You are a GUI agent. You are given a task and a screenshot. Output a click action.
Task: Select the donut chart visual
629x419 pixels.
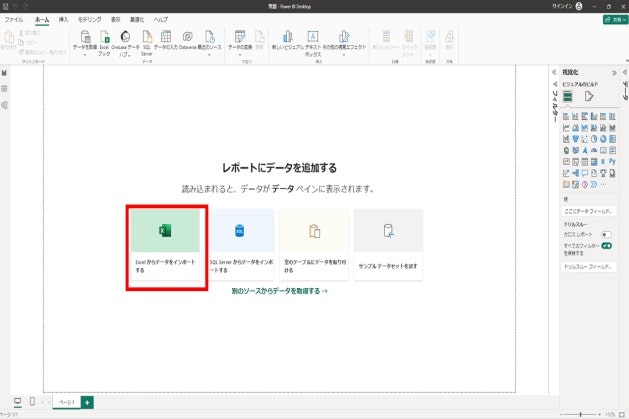point(603,139)
